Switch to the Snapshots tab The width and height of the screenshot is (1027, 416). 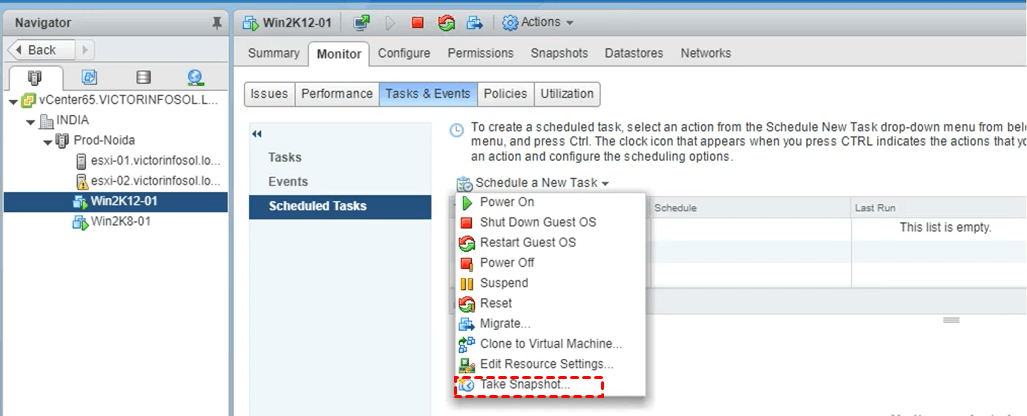click(559, 54)
